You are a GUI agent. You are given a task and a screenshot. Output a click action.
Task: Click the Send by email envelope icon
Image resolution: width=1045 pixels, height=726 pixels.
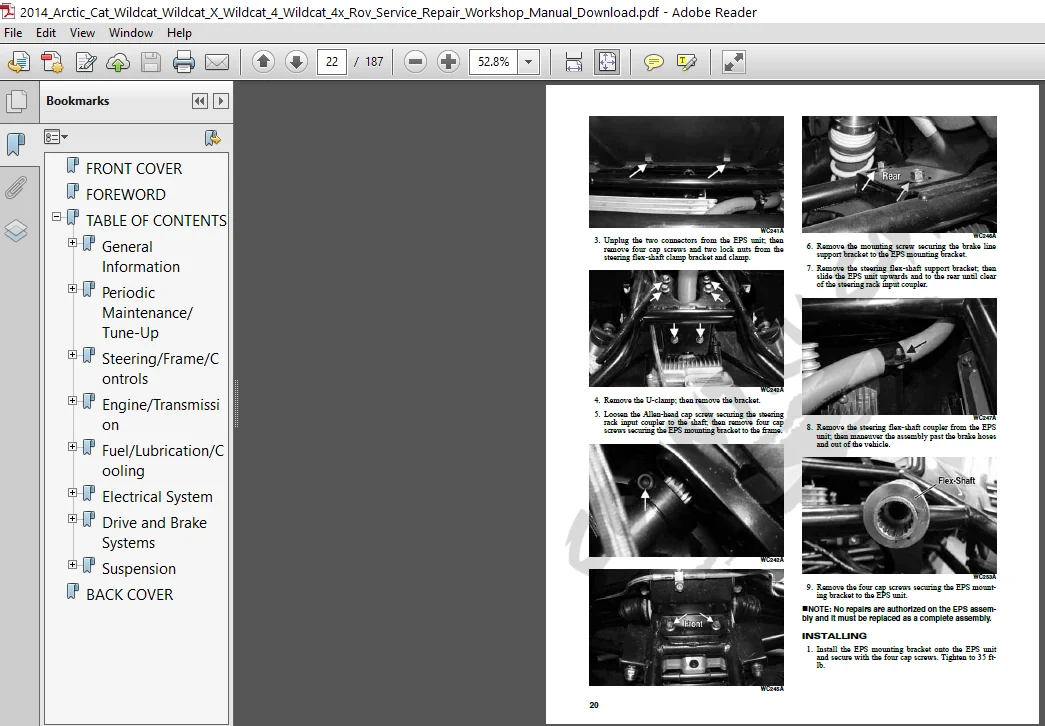click(x=217, y=62)
